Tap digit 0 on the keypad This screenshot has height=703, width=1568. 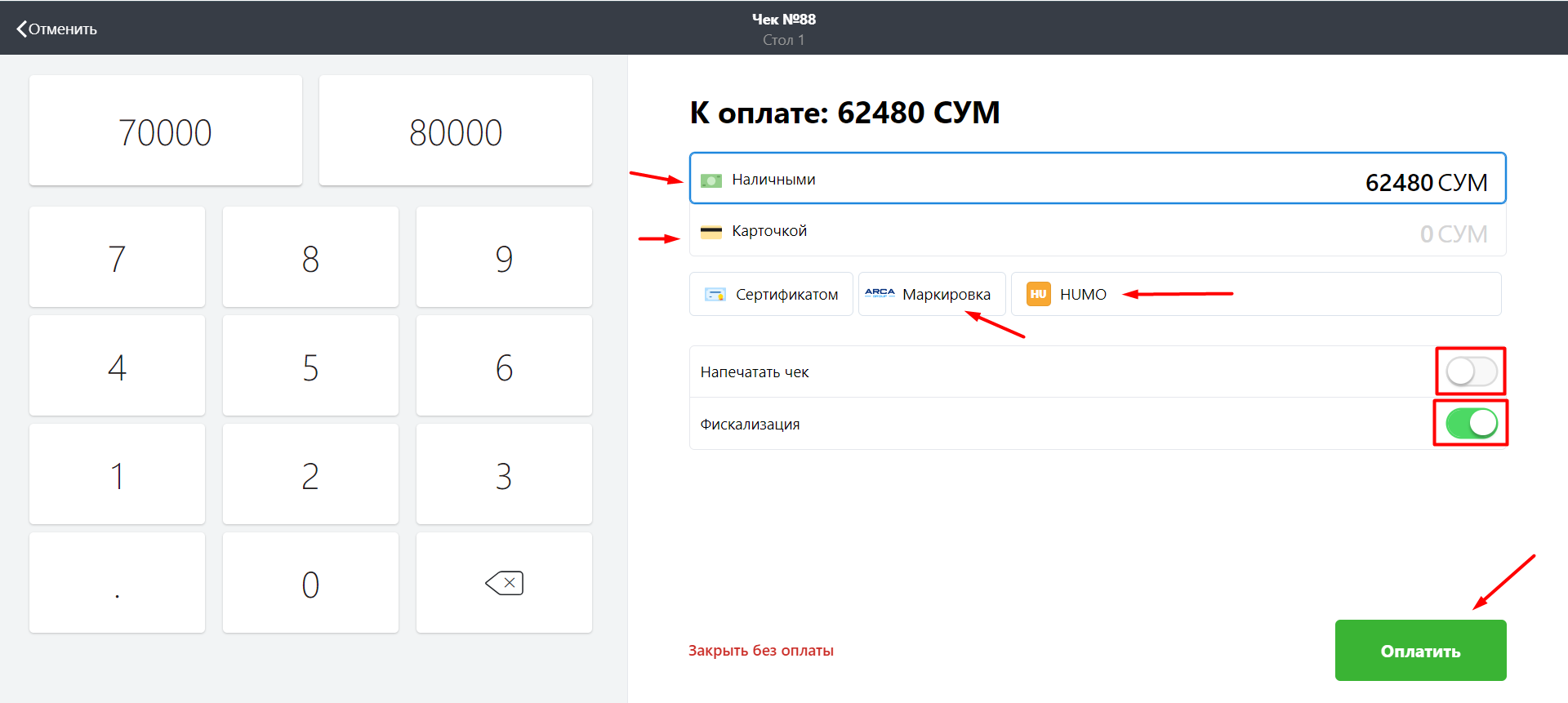(310, 583)
